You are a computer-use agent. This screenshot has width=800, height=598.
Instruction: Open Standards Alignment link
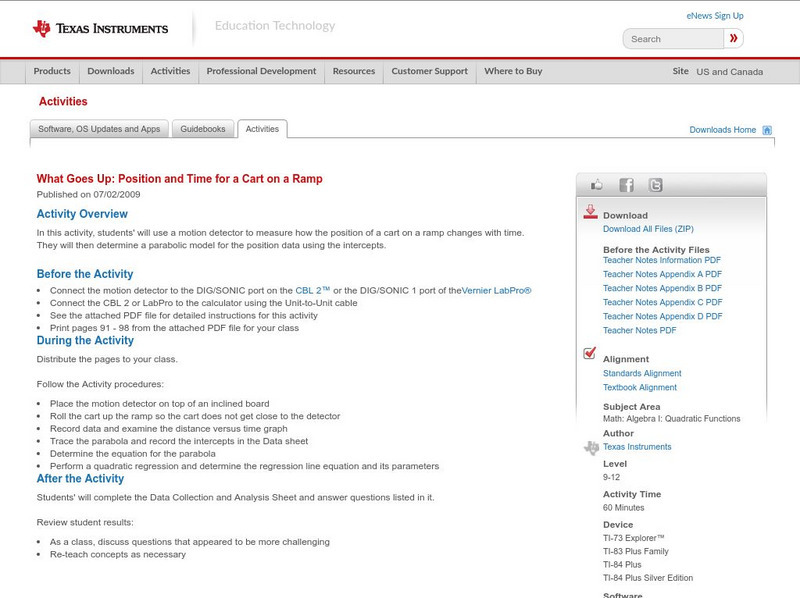tap(642, 373)
